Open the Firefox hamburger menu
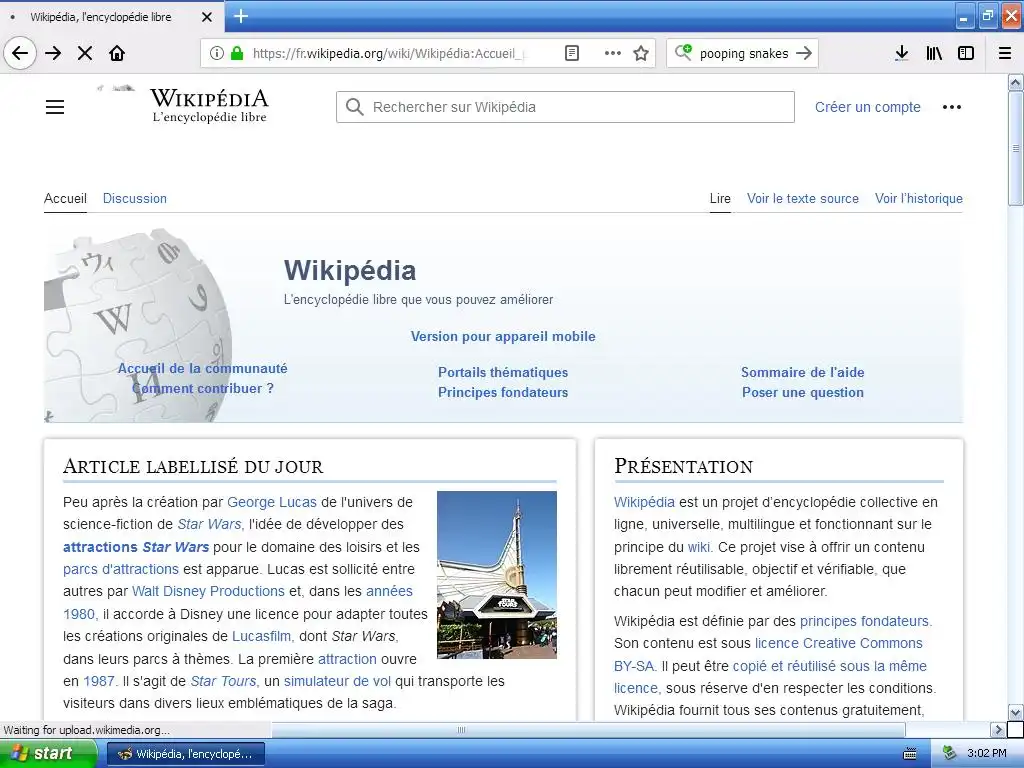Image resolution: width=1024 pixels, height=768 pixels. point(1005,53)
